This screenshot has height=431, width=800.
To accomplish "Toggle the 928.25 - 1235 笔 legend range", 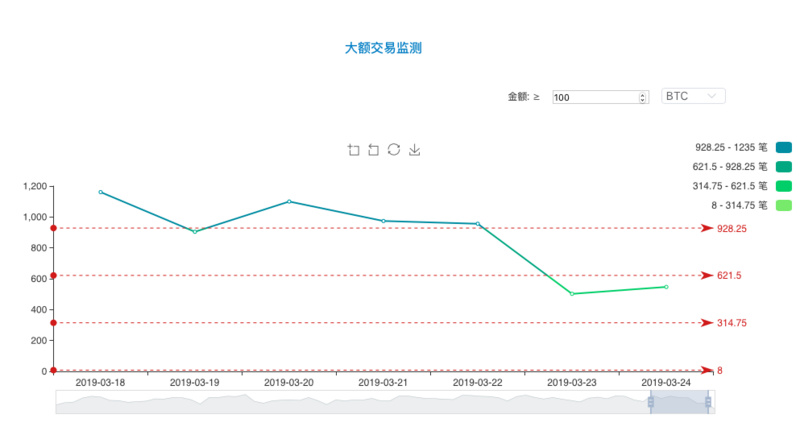I will click(743, 147).
